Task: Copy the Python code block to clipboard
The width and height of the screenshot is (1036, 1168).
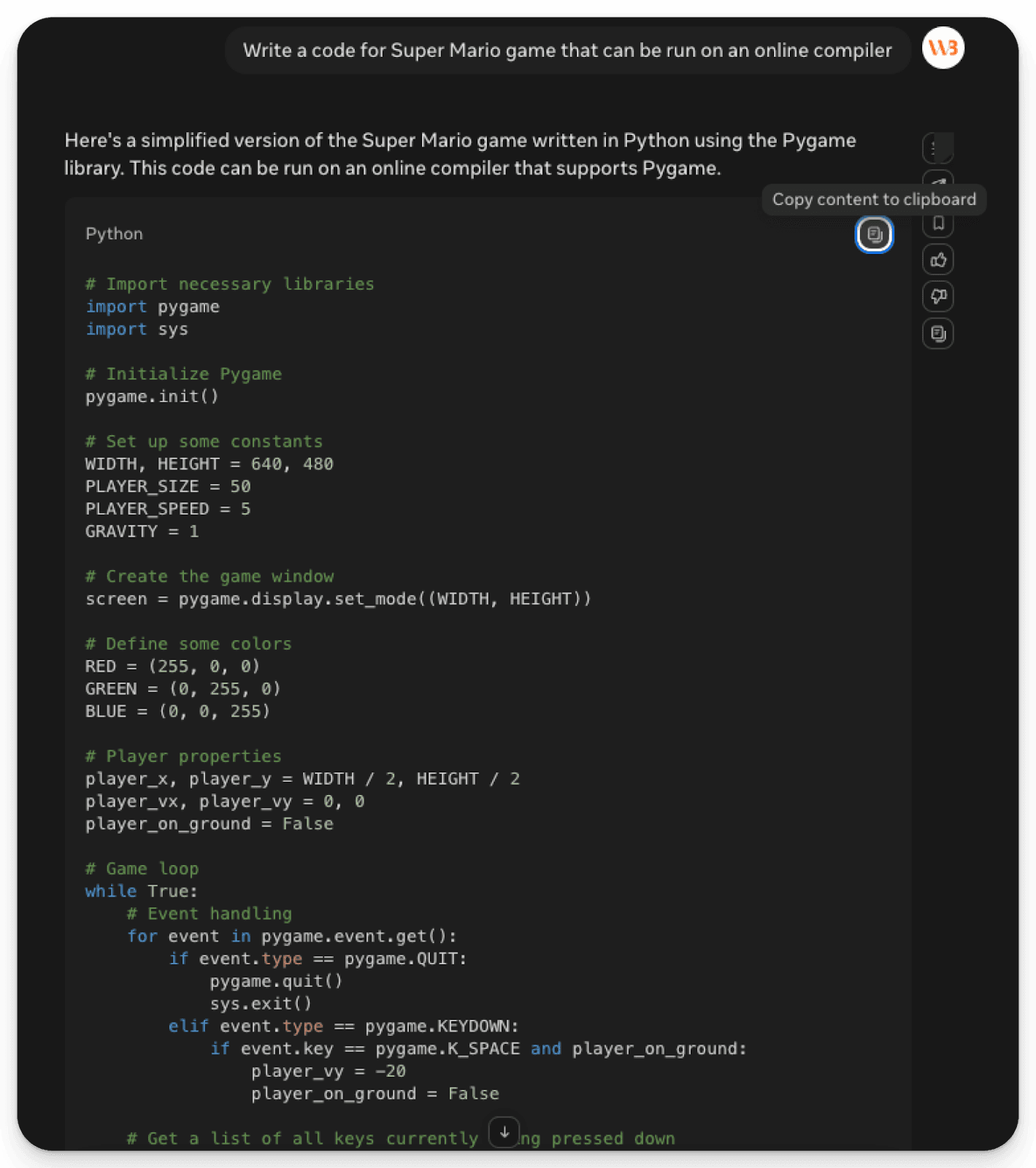Action: click(874, 234)
